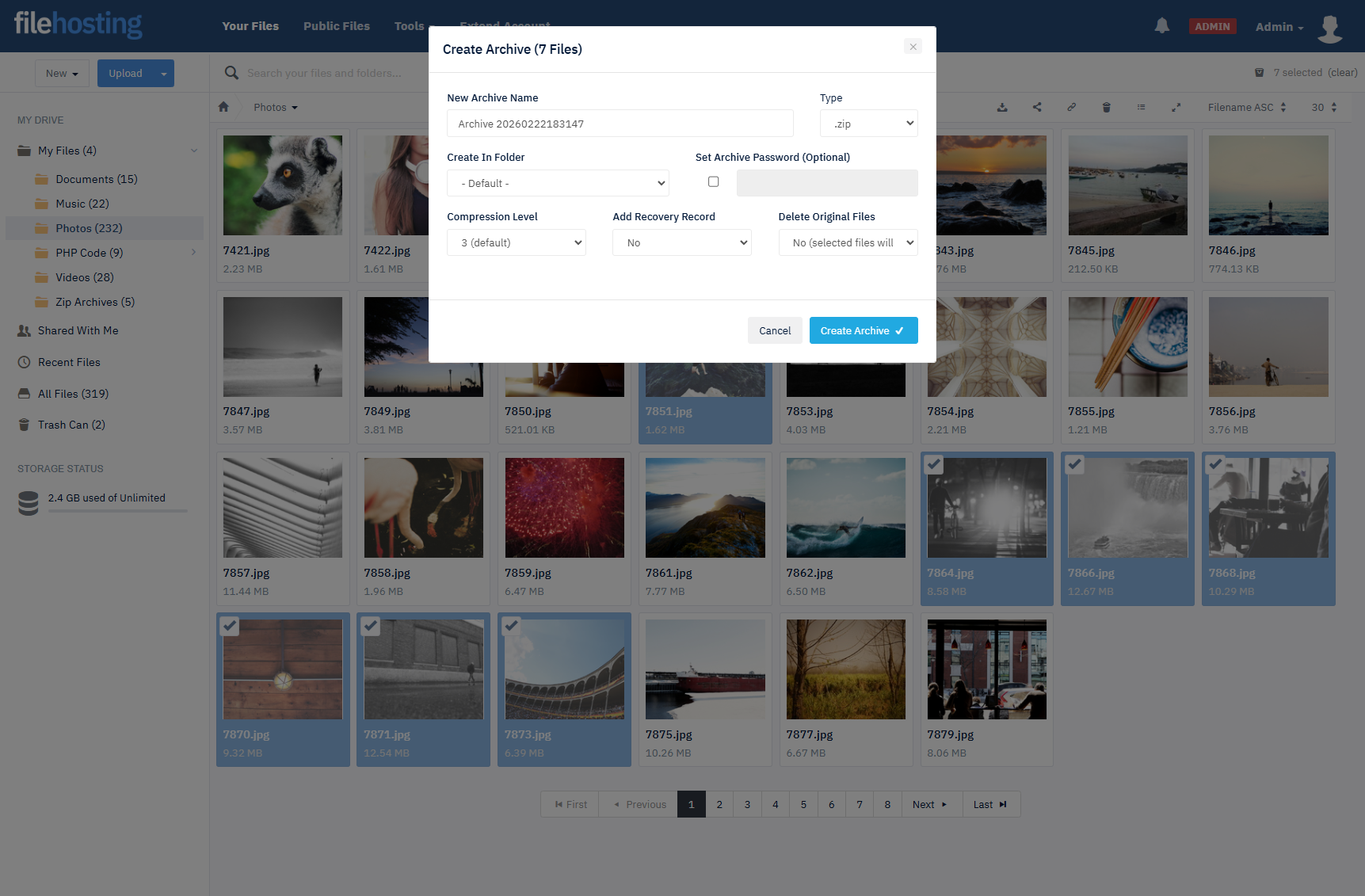1365x896 pixels.
Task: Click the fullscreen expand icon
Action: click(x=1176, y=108)
